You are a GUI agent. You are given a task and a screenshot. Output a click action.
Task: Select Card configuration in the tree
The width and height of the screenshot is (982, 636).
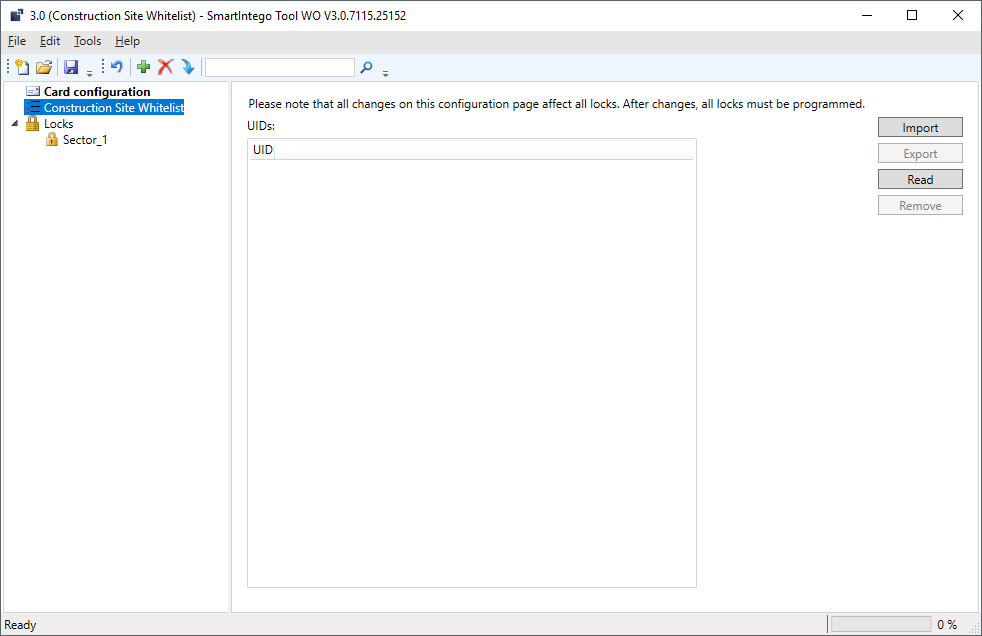click(96, 92)
